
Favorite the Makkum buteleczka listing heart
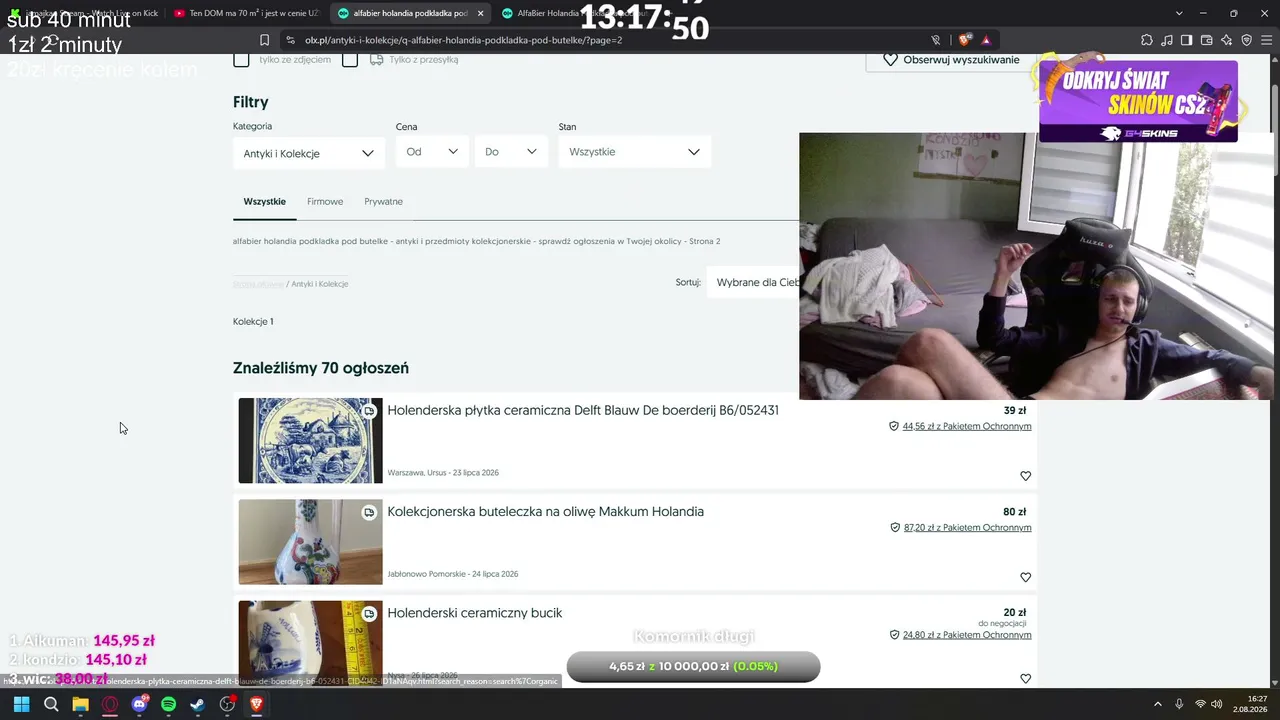[1025, 577]
